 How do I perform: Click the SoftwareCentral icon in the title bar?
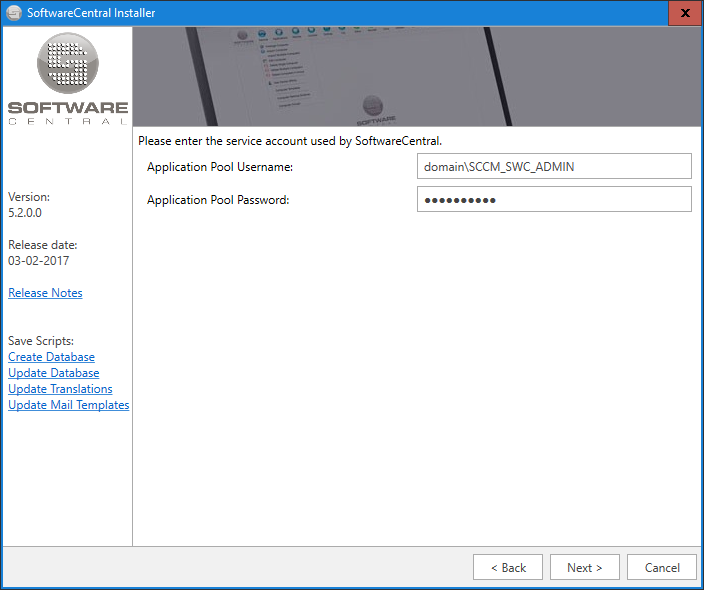pyautogui.click(x=14, y=13)
